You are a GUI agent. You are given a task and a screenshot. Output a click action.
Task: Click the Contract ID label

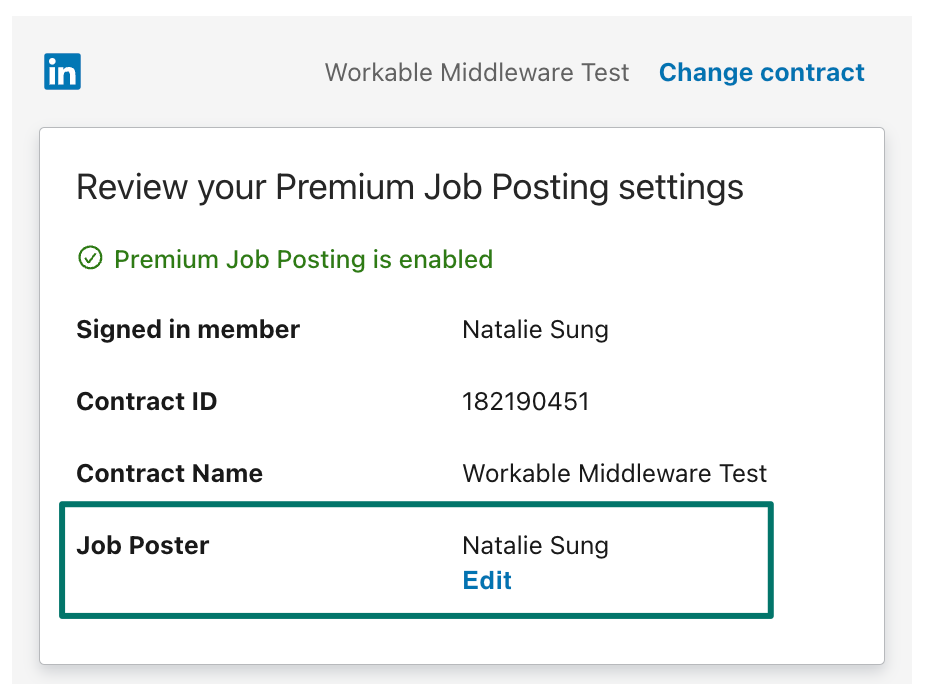(146, 402)
